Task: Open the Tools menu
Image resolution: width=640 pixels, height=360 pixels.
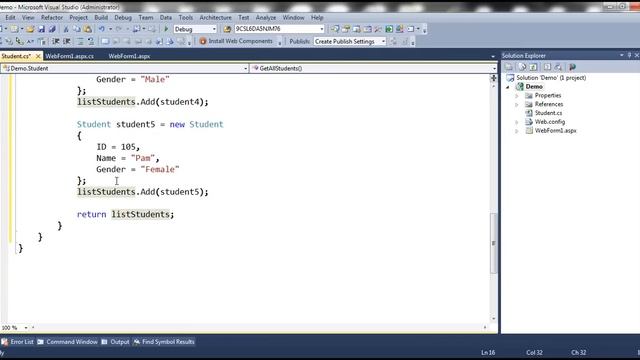Action: tap(185, 18)
